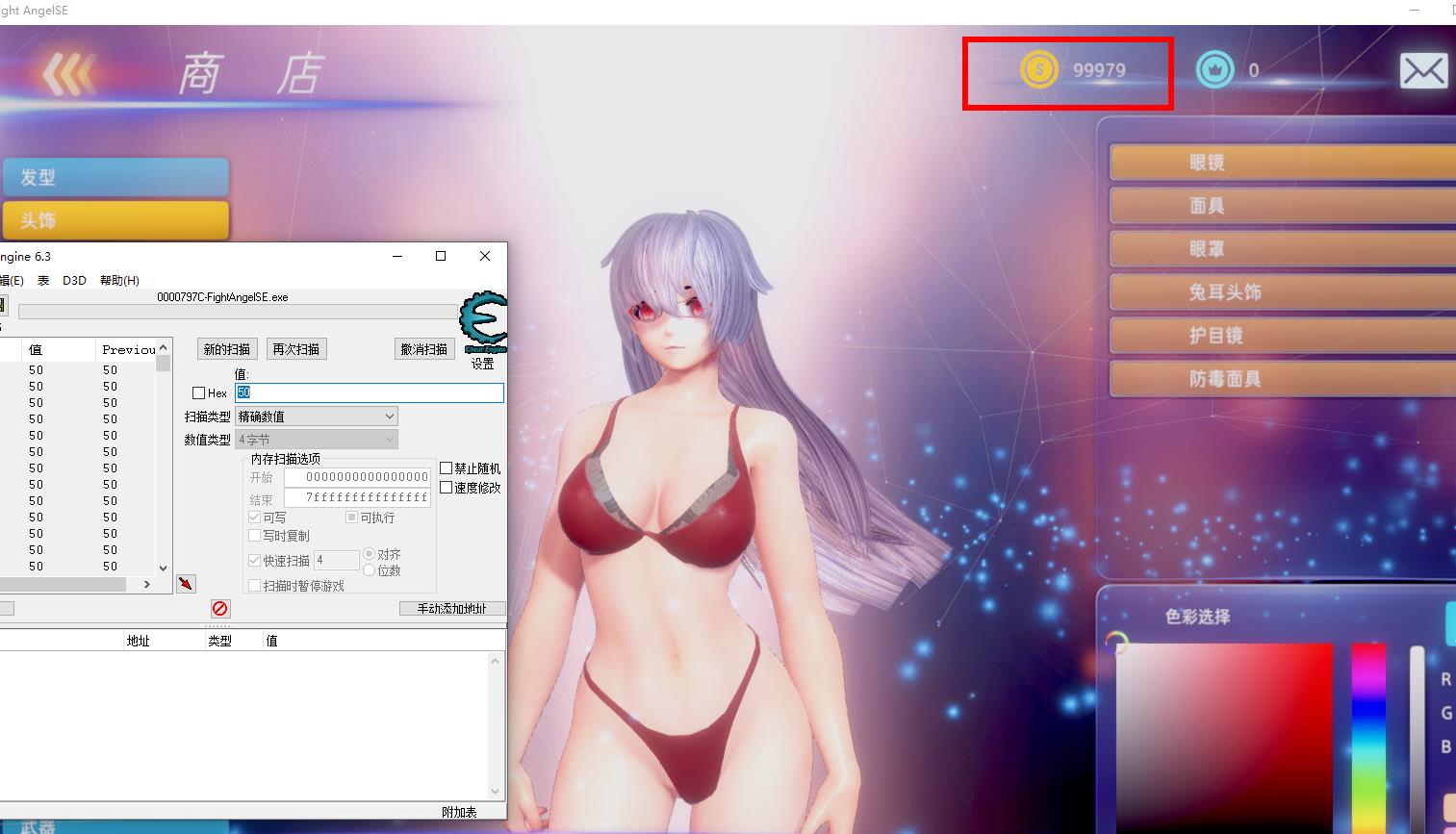
Task: Click the 再次扫描 next scan button
Action: [x=296, y=349]
